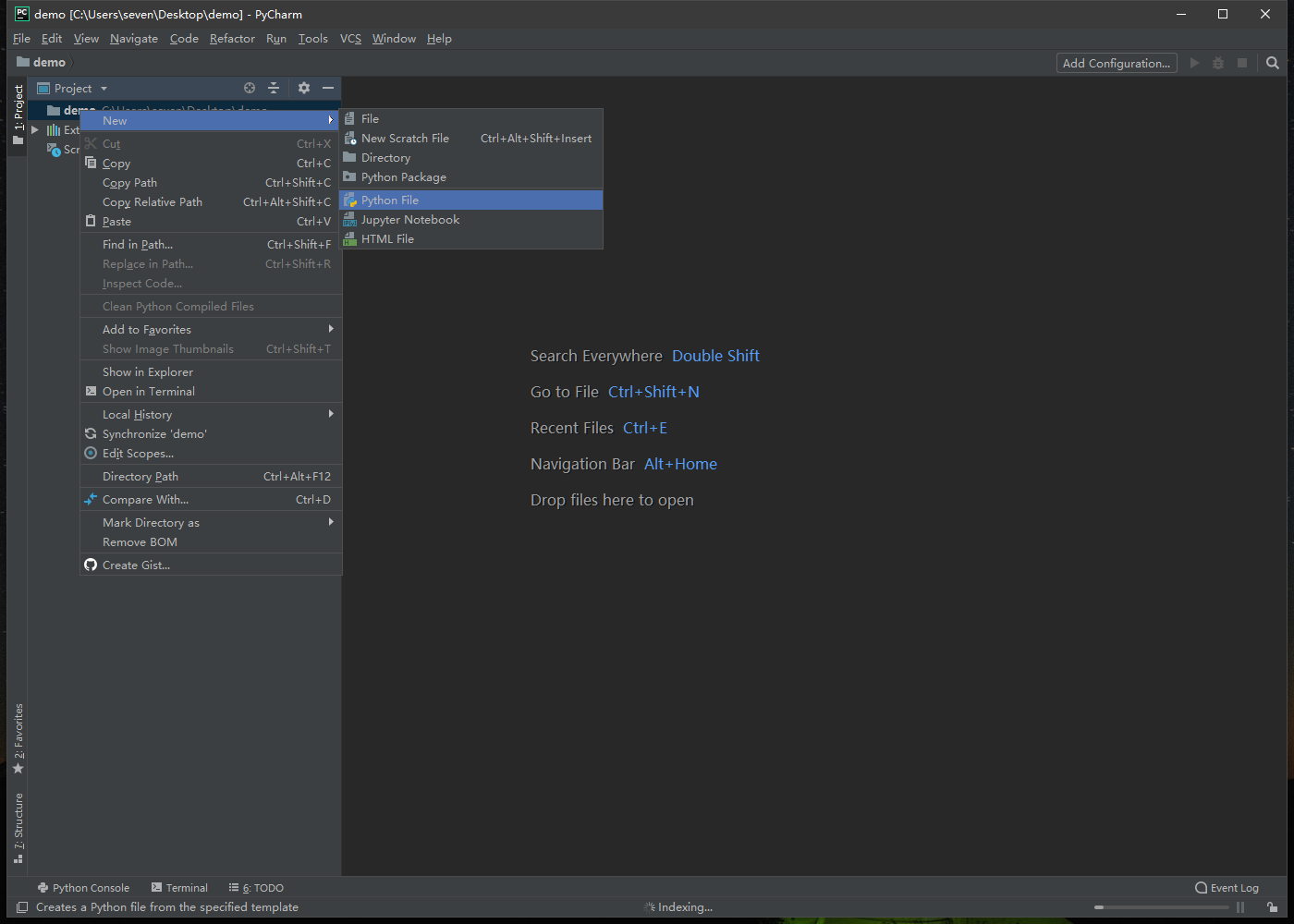Screen dimensions: 1294x924
Task: Click the Jupyter Notebook file icon
Action: click(350, 220)
